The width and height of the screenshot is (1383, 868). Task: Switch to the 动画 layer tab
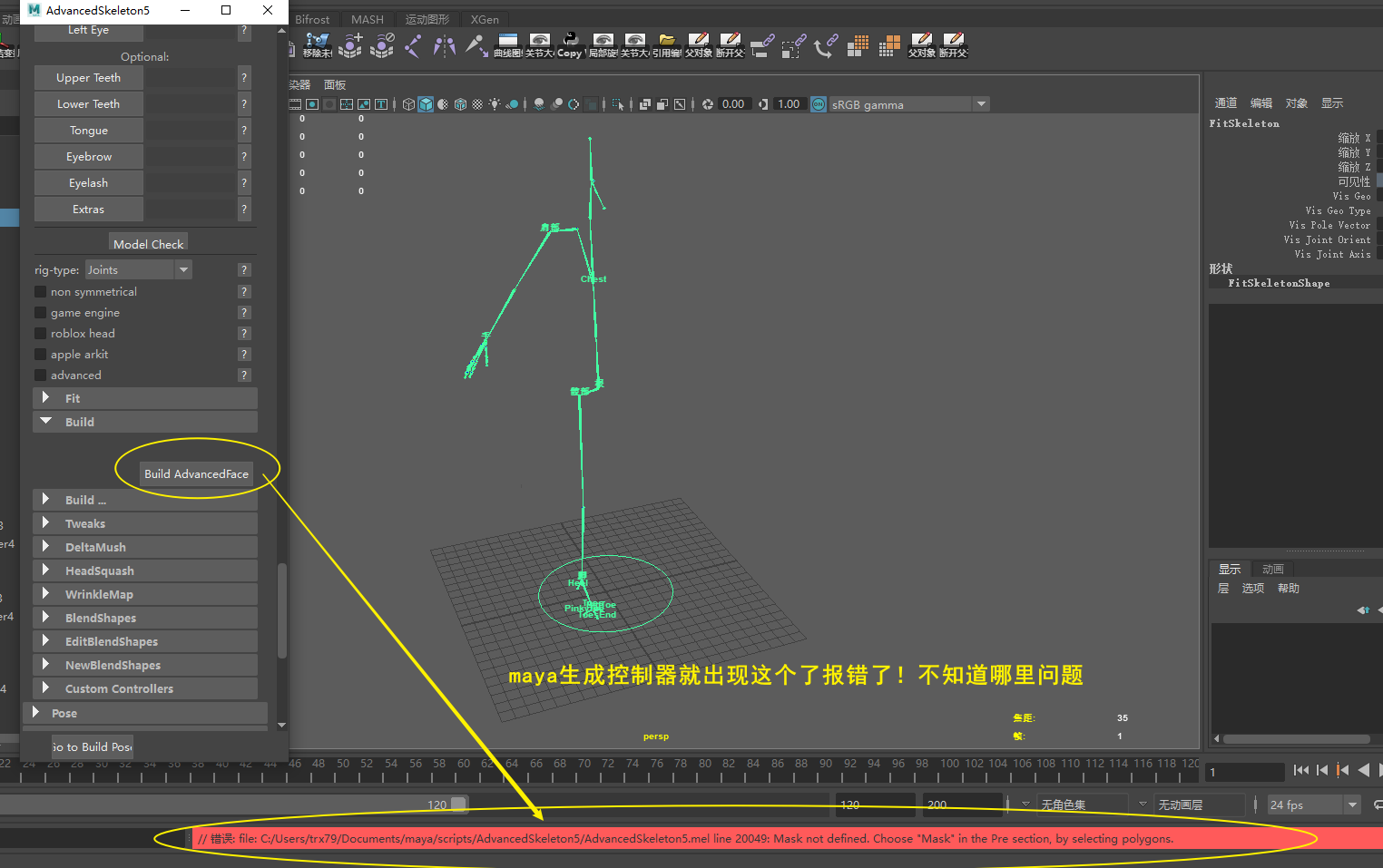[x=1273, y=569]
